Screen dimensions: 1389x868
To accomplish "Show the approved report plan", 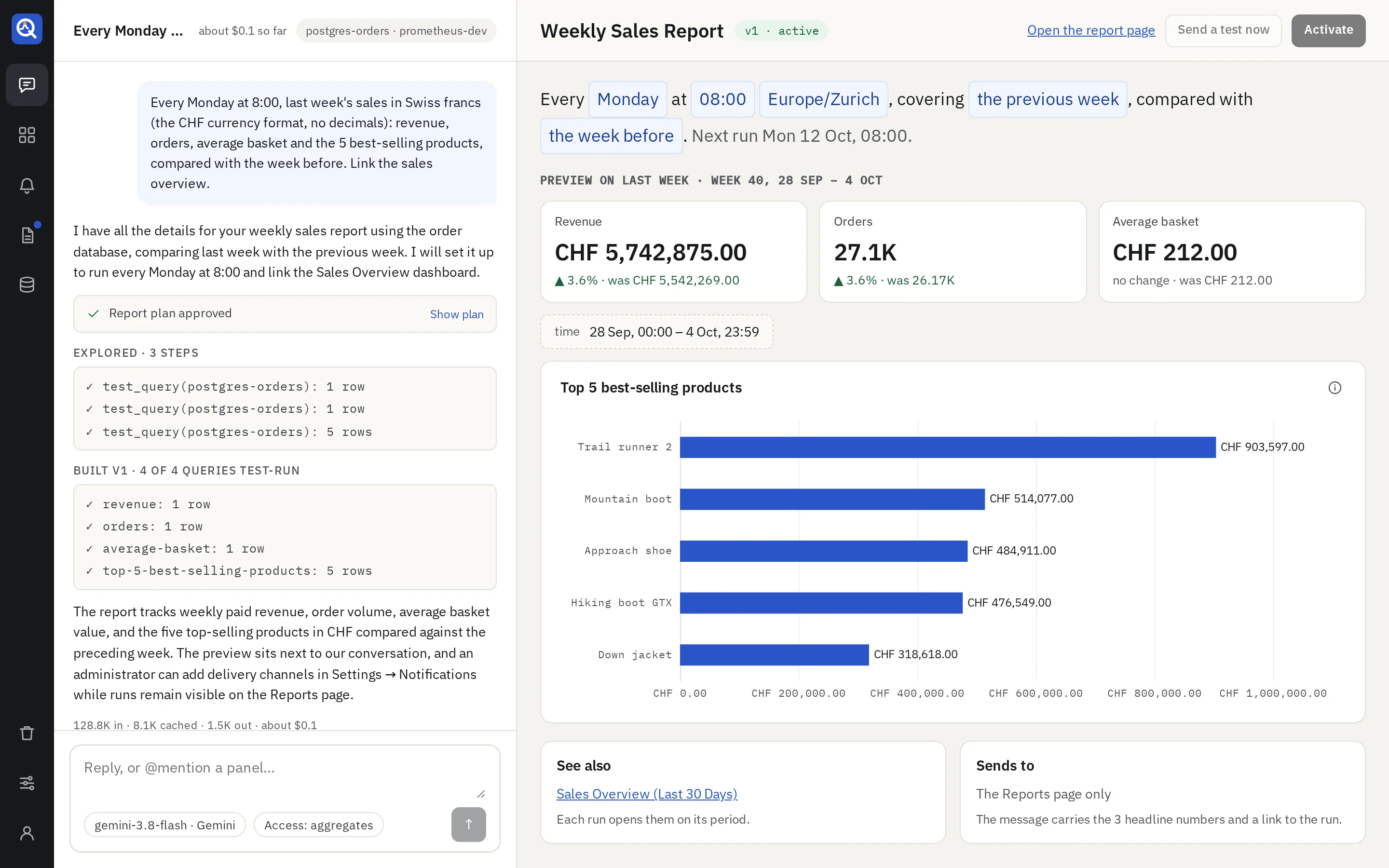I will [x=456, y=314].
